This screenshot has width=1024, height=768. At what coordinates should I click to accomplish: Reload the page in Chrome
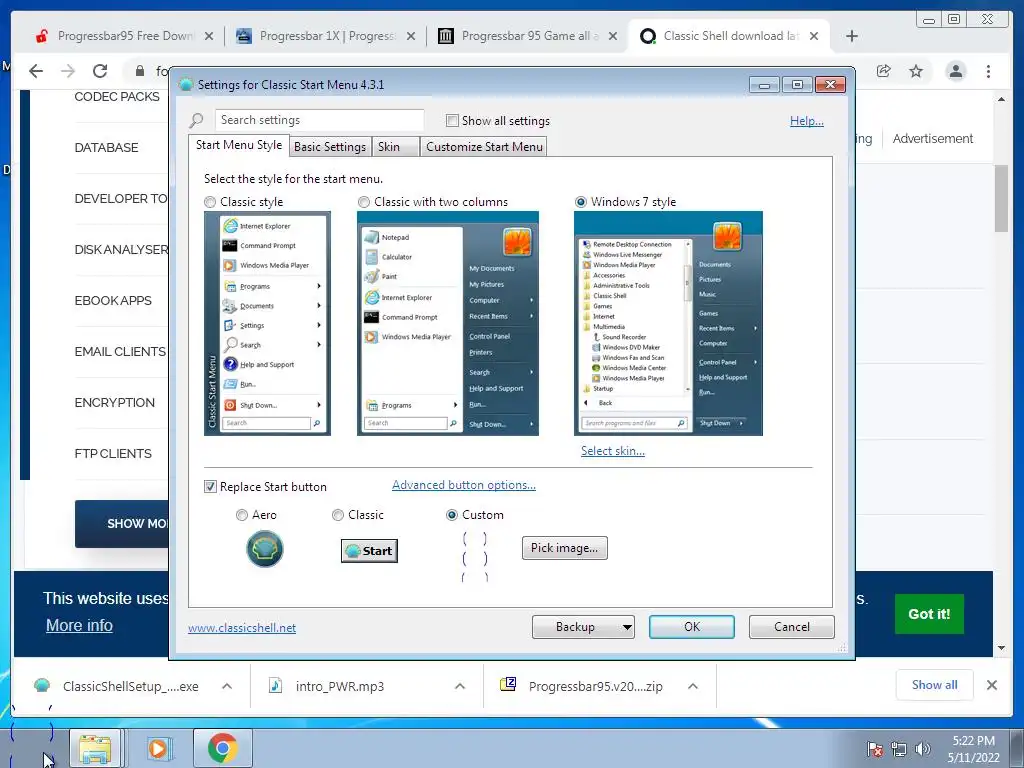pyautogui.click(x=100, y=71)
